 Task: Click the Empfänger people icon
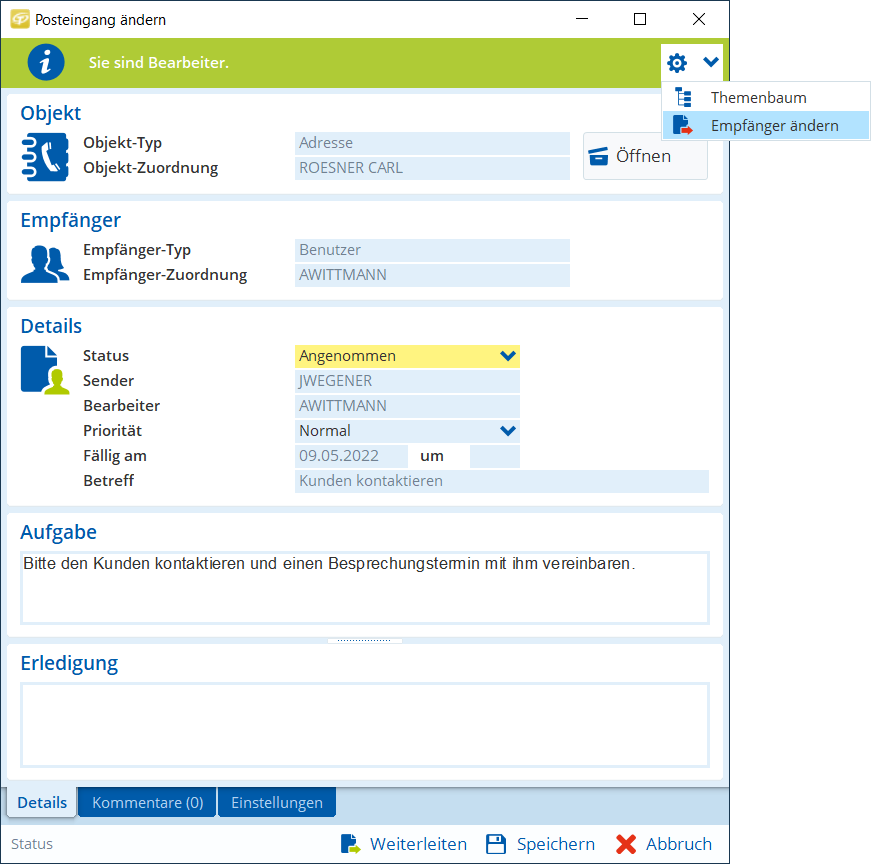pyautogui.click(x=44, y=263)
